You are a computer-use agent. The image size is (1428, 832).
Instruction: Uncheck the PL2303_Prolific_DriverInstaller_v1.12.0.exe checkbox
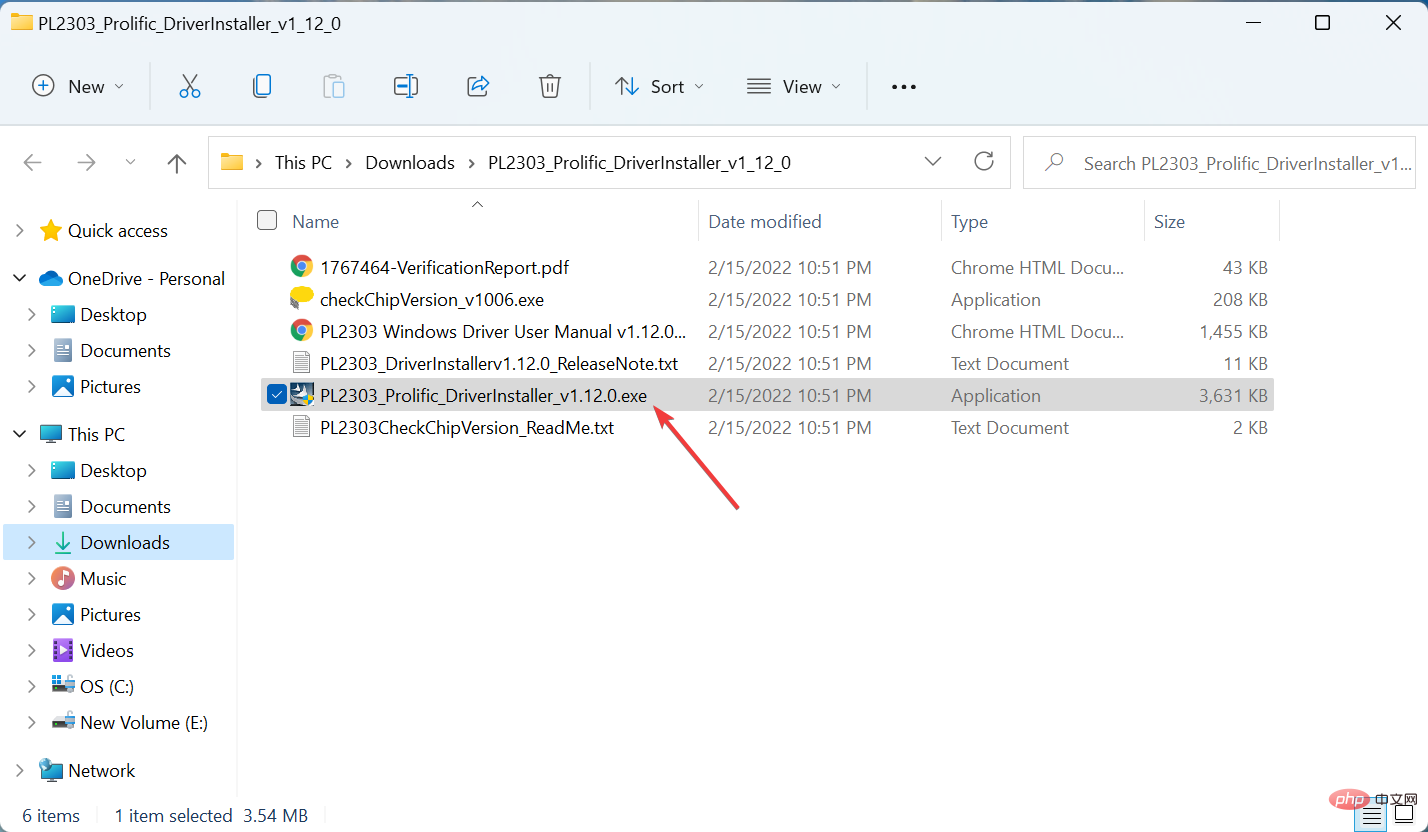276,394
